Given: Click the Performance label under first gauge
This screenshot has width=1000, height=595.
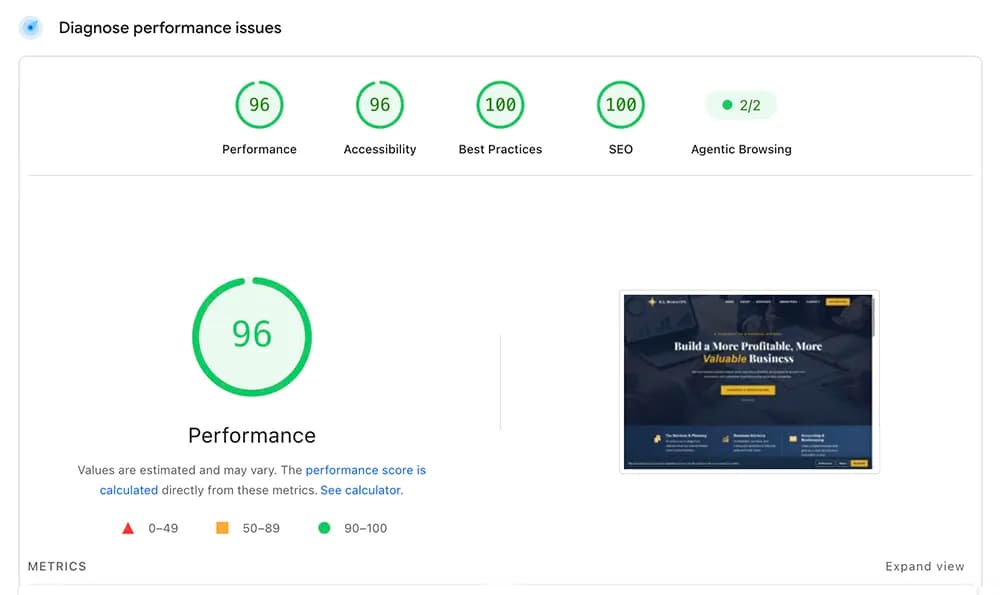Looking at the screenshot, I should click(x=259, y=149).
